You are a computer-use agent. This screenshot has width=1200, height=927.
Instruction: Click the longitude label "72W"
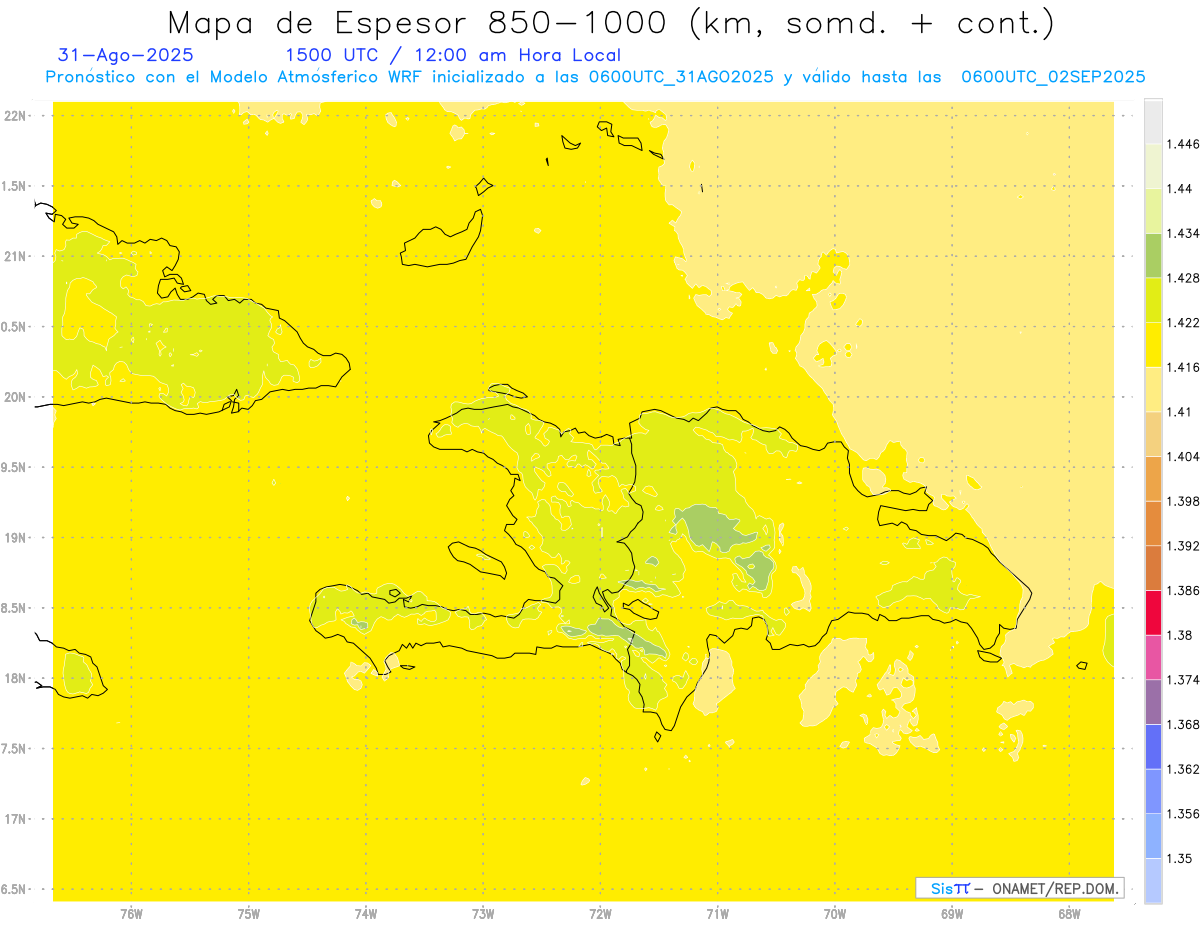601,914
